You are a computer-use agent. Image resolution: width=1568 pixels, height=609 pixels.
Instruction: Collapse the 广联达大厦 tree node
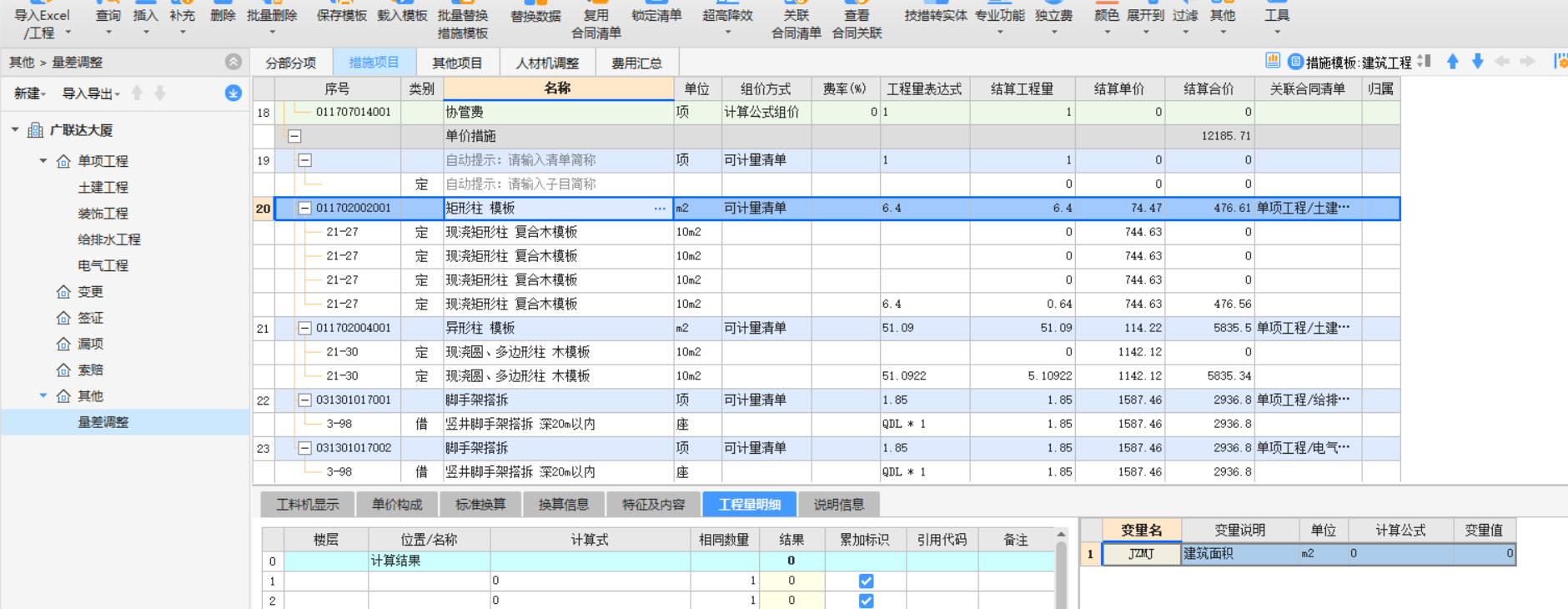[x=15, y=129]
